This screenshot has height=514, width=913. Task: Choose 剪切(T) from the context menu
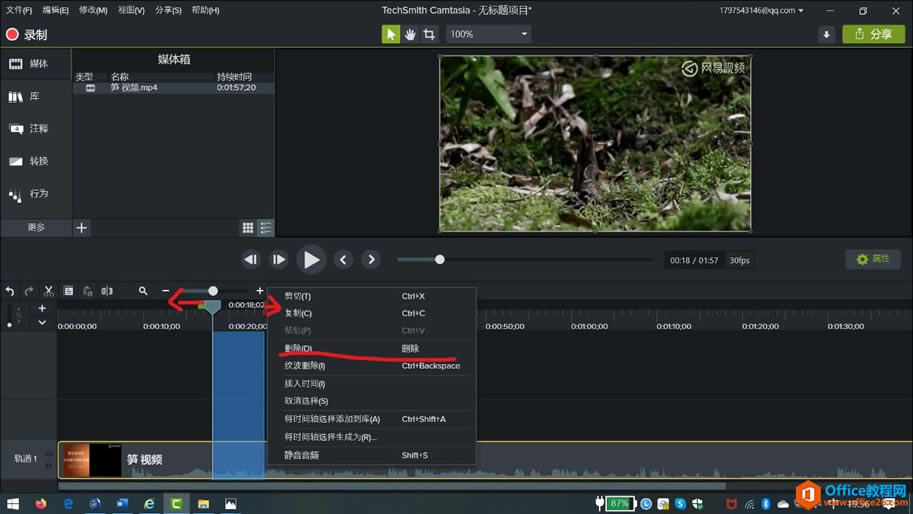point(372,296)
